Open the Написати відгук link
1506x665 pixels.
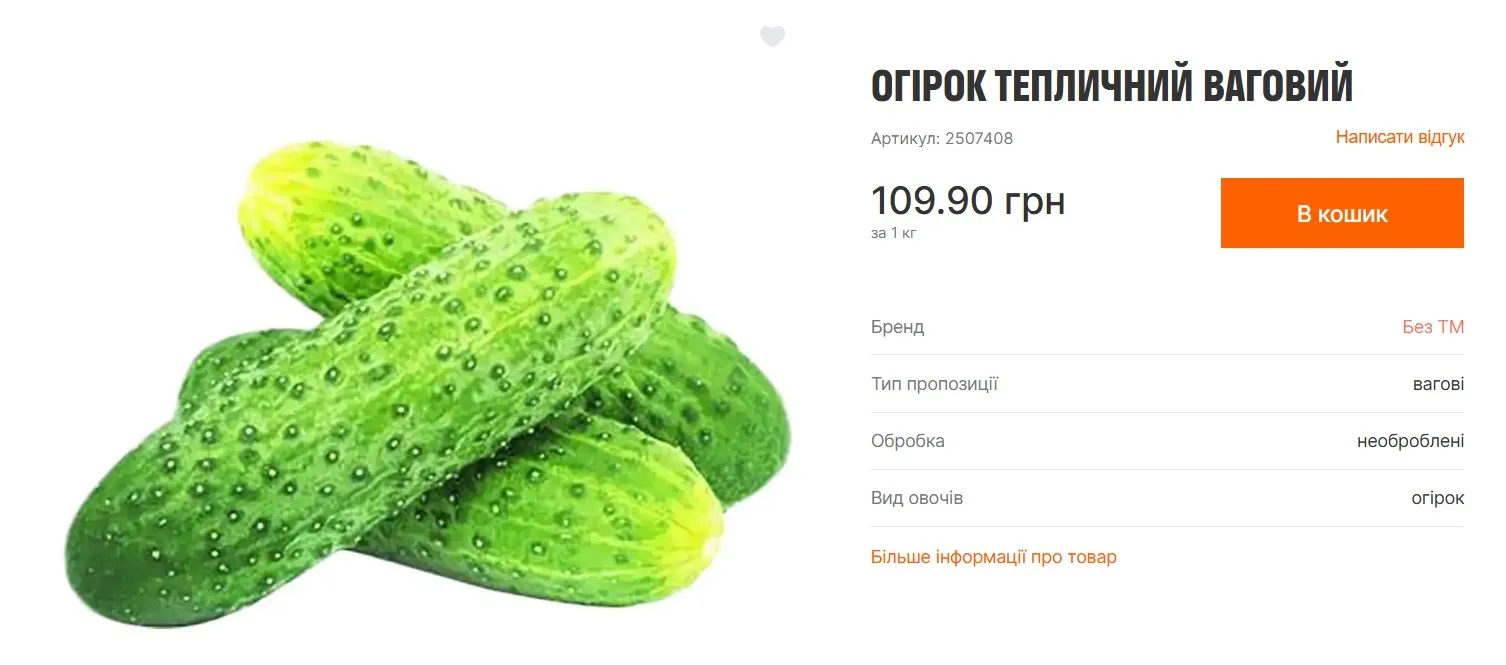pyautogui.click(x=1399, y=137)
